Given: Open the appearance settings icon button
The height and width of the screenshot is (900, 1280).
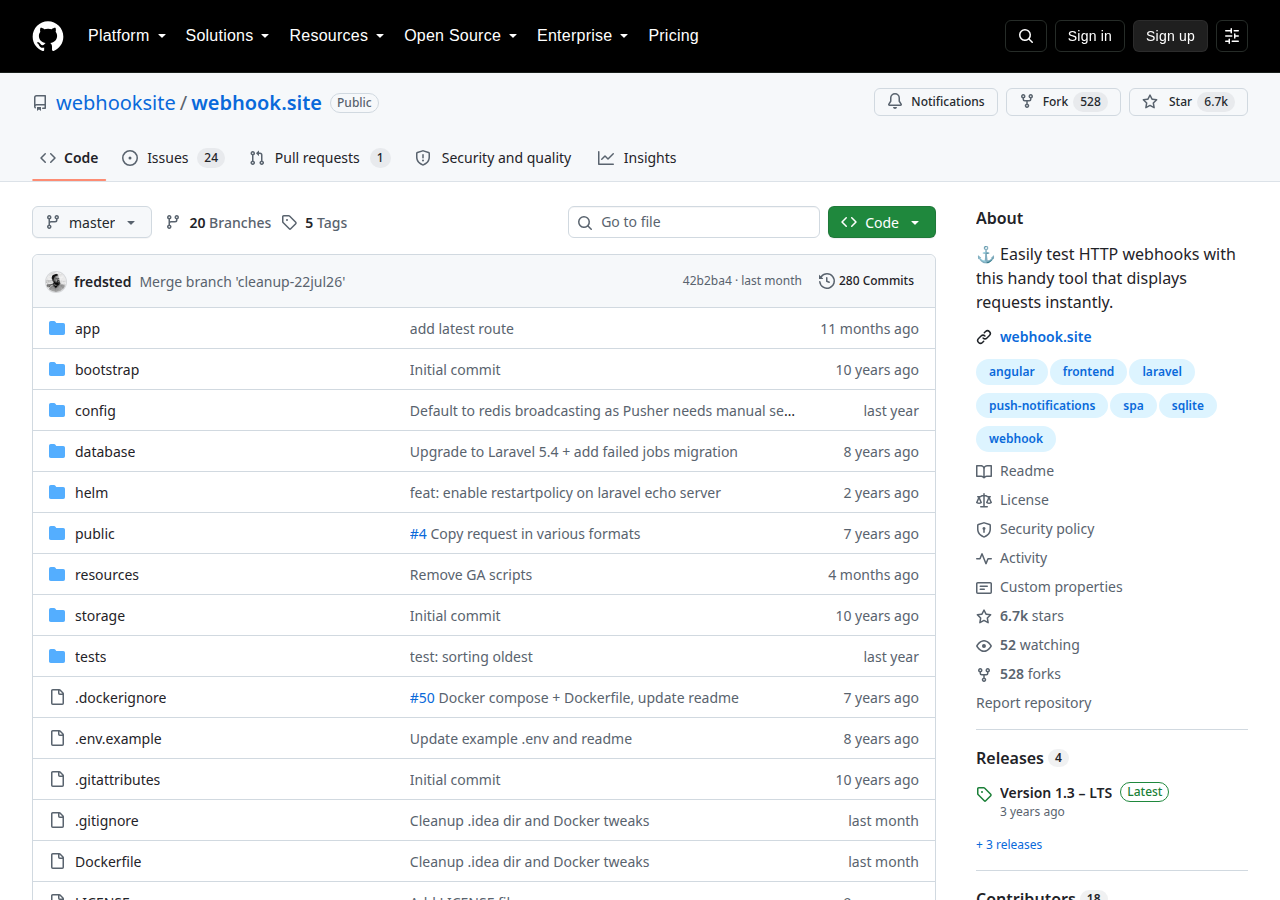Looking at the screenshot, I should tap(1232, 36).
